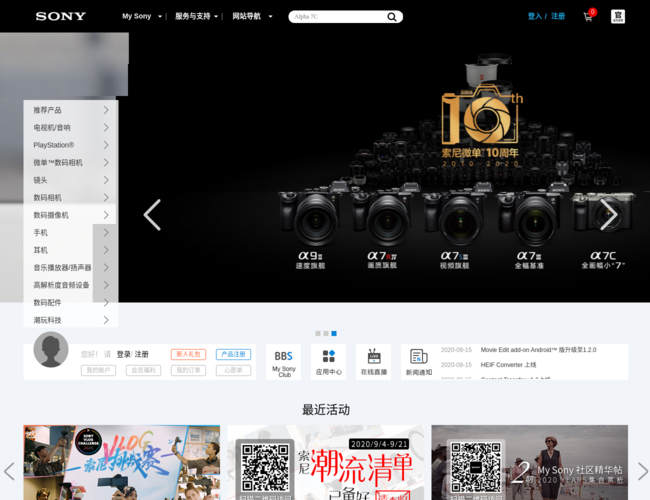Click the Sony logo
This screenshot has width=650, height=500.
click(x=61, y=16)
